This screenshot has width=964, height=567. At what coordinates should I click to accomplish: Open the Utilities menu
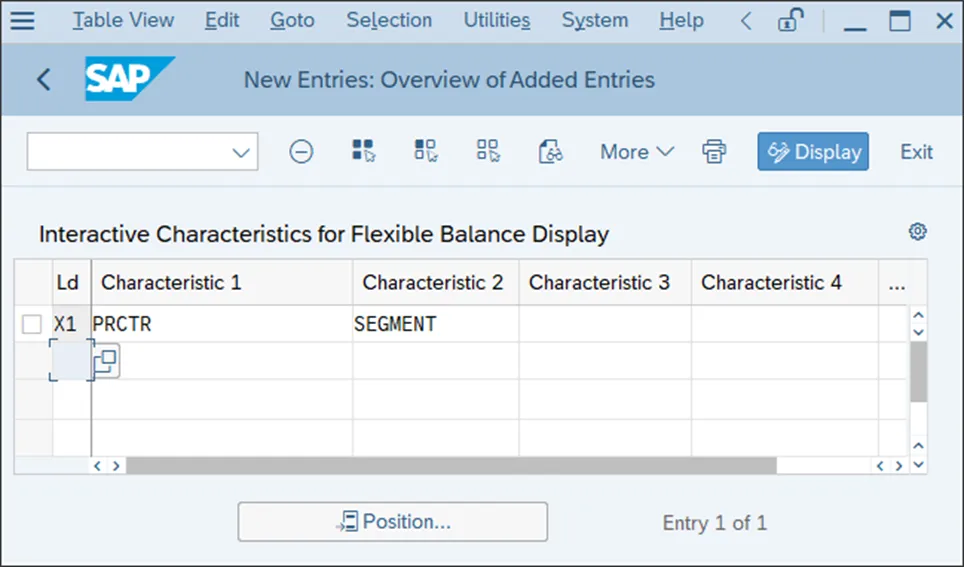click(497, 20)
